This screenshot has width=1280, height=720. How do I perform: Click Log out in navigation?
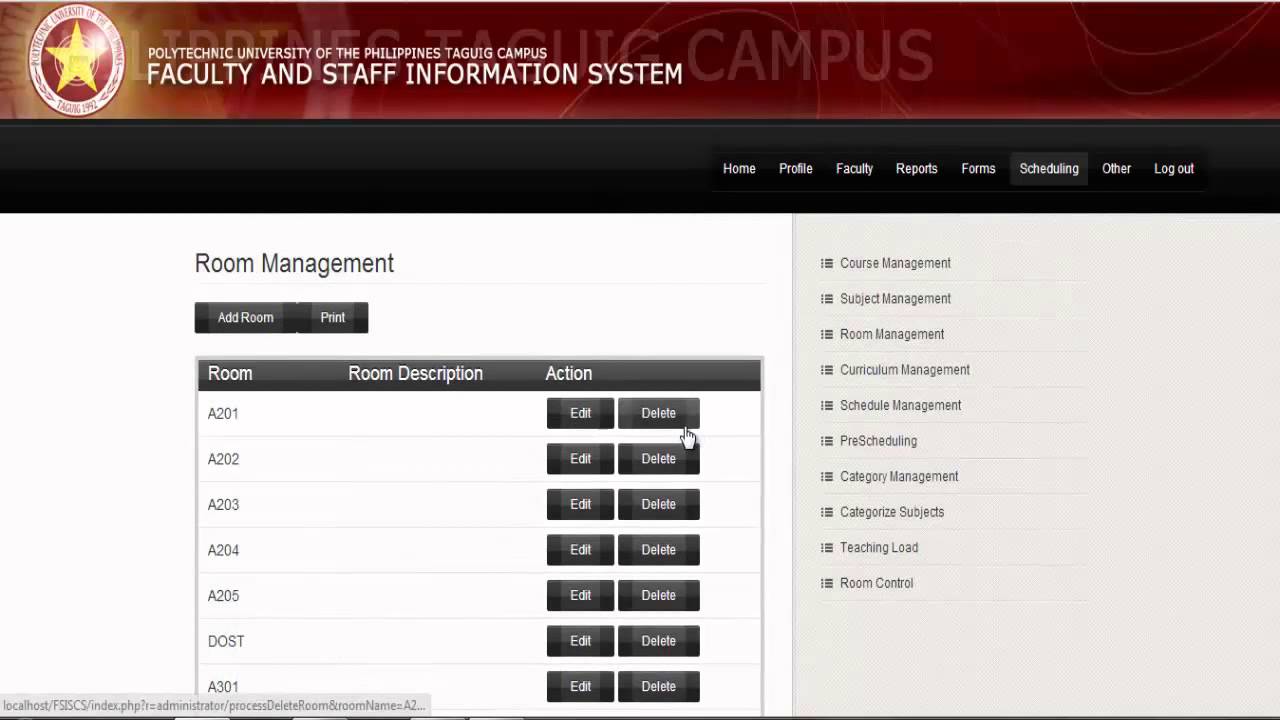[1174, 169]
